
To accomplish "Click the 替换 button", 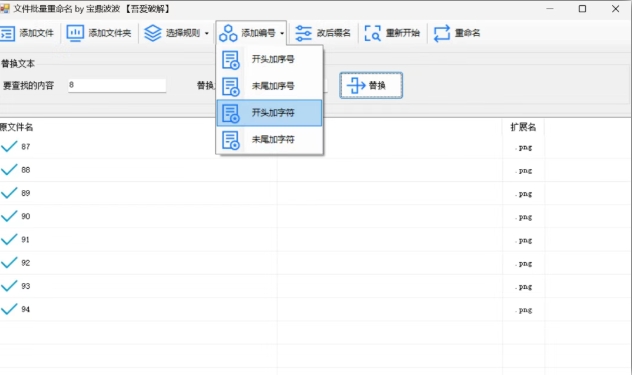I will point(371,85).
